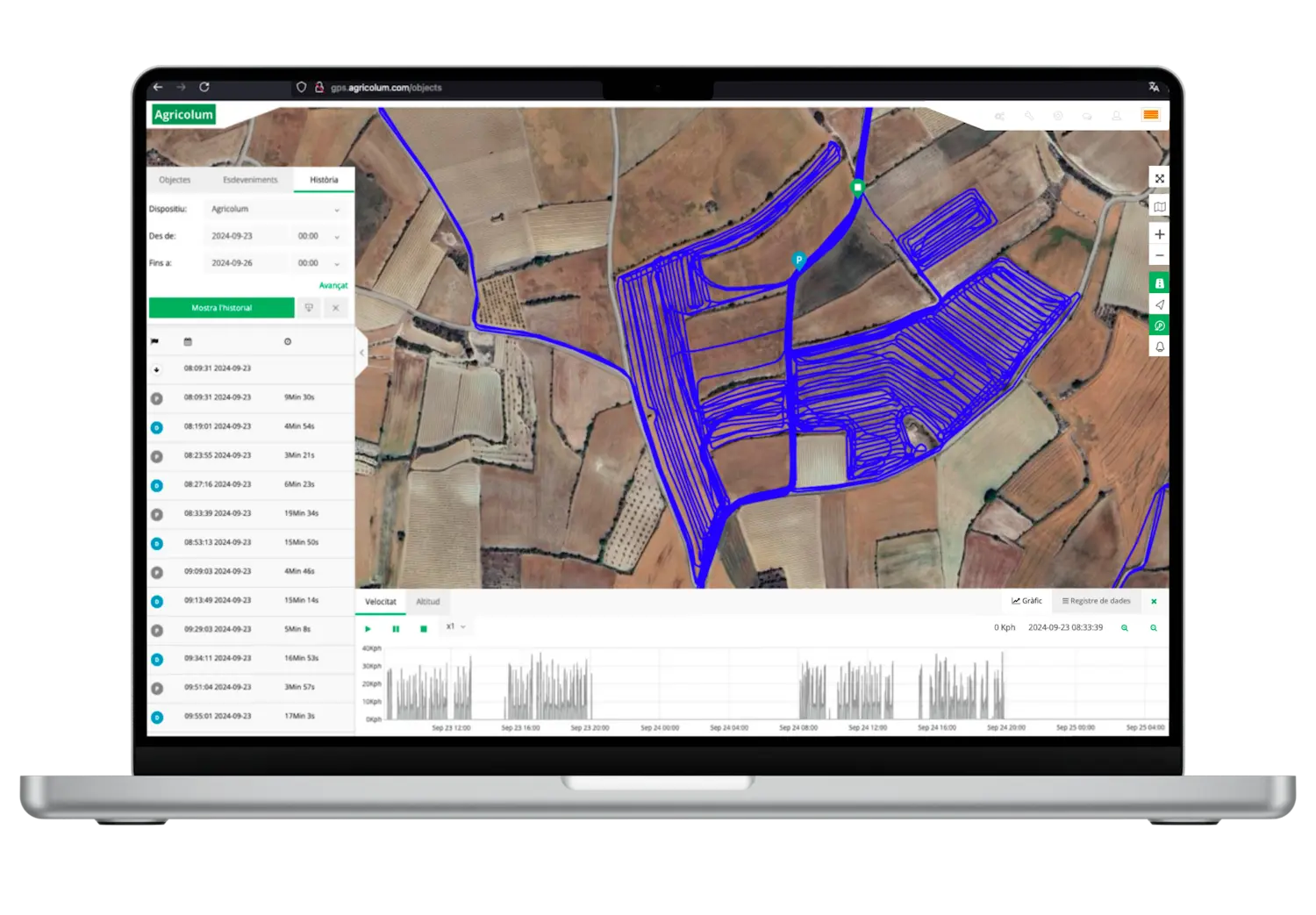Toggle the direction arrows button

pos(1159,304)
